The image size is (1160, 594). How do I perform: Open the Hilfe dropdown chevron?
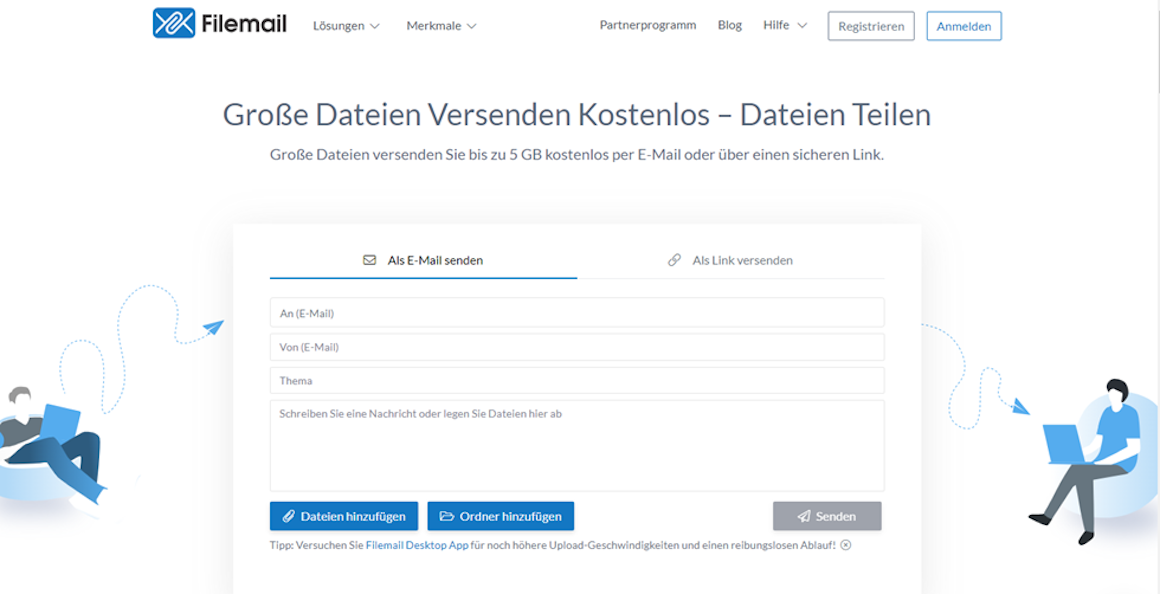click(804, 26)
